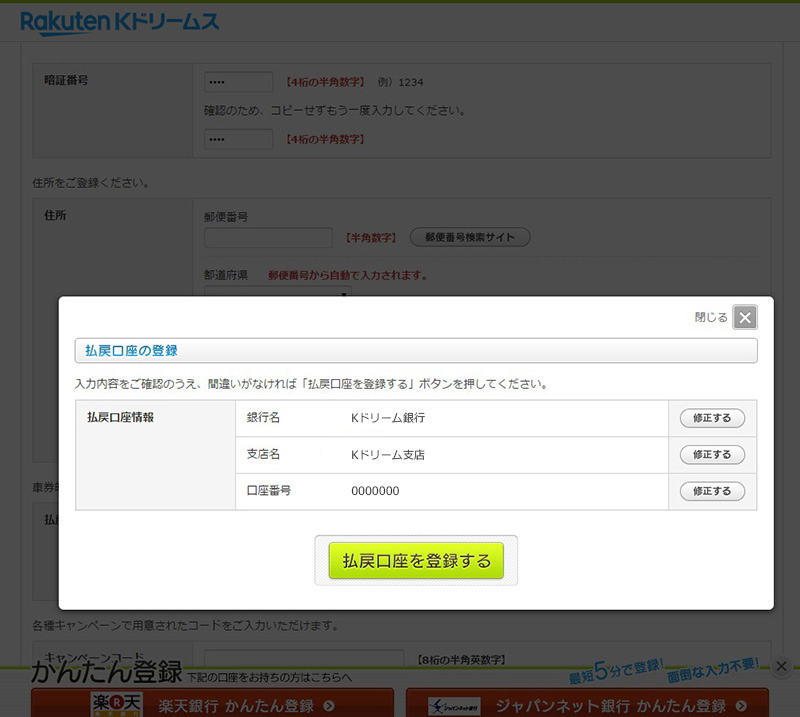Click the 暗証番号 confirmation password field

[238, 139]
